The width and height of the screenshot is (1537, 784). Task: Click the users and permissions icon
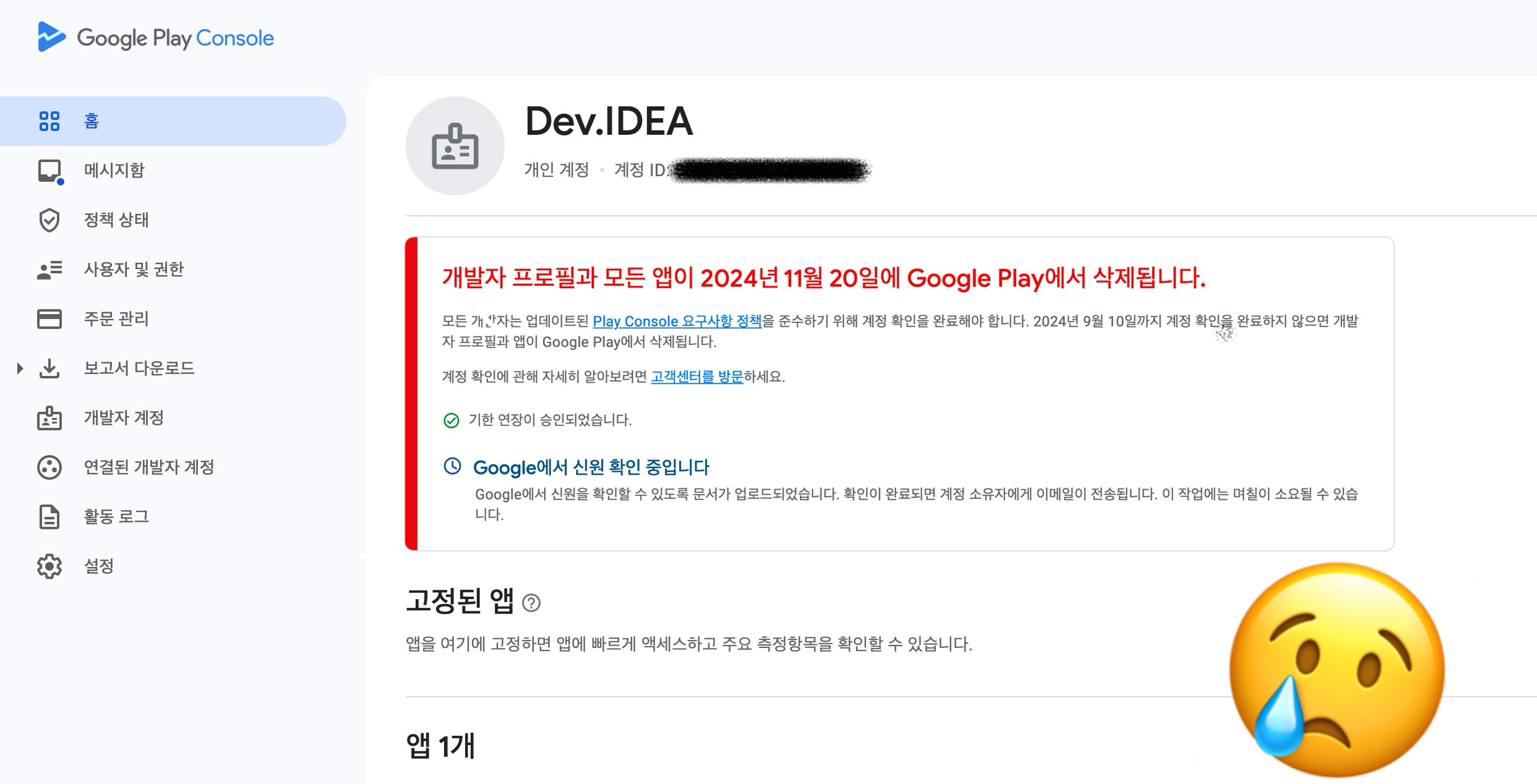tap(49, 270)
